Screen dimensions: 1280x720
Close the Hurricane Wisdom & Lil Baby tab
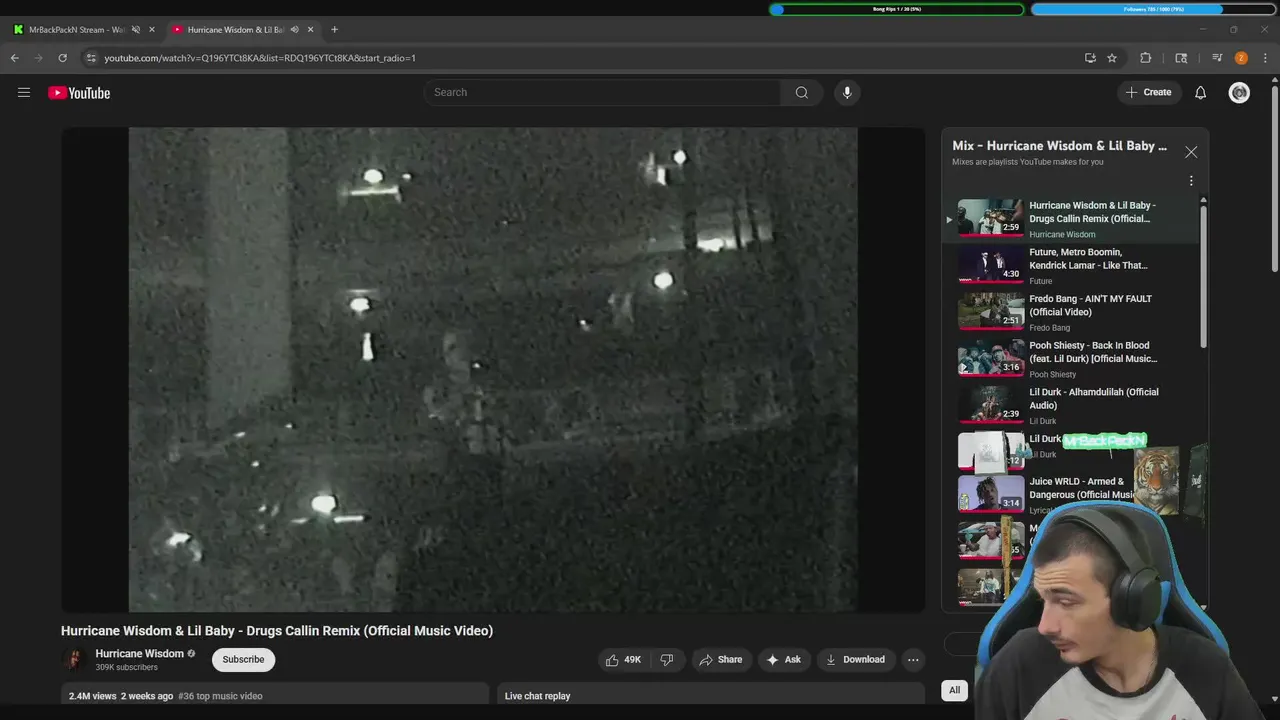[x=310, y=29]
